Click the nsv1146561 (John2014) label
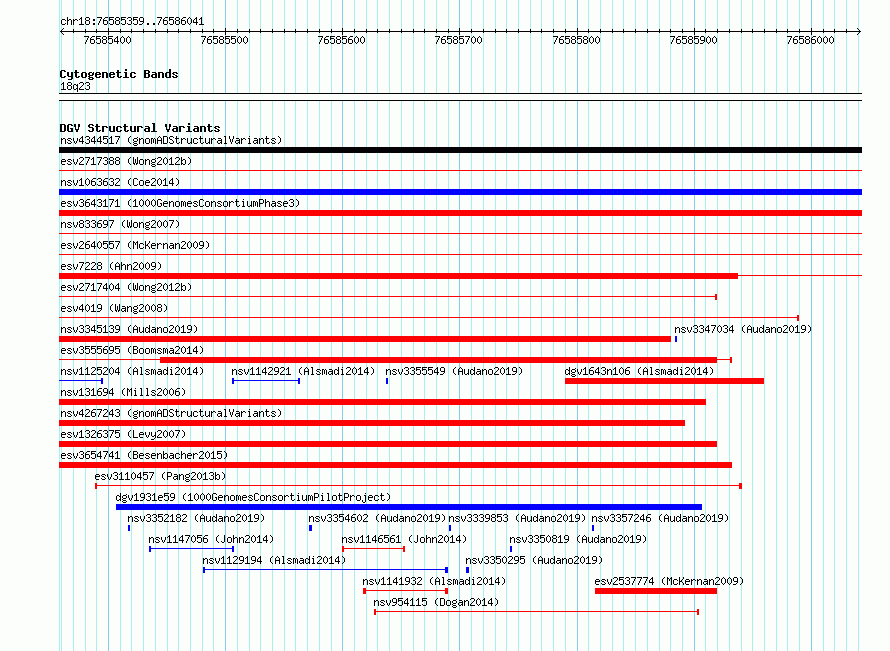 coord(404,539)
